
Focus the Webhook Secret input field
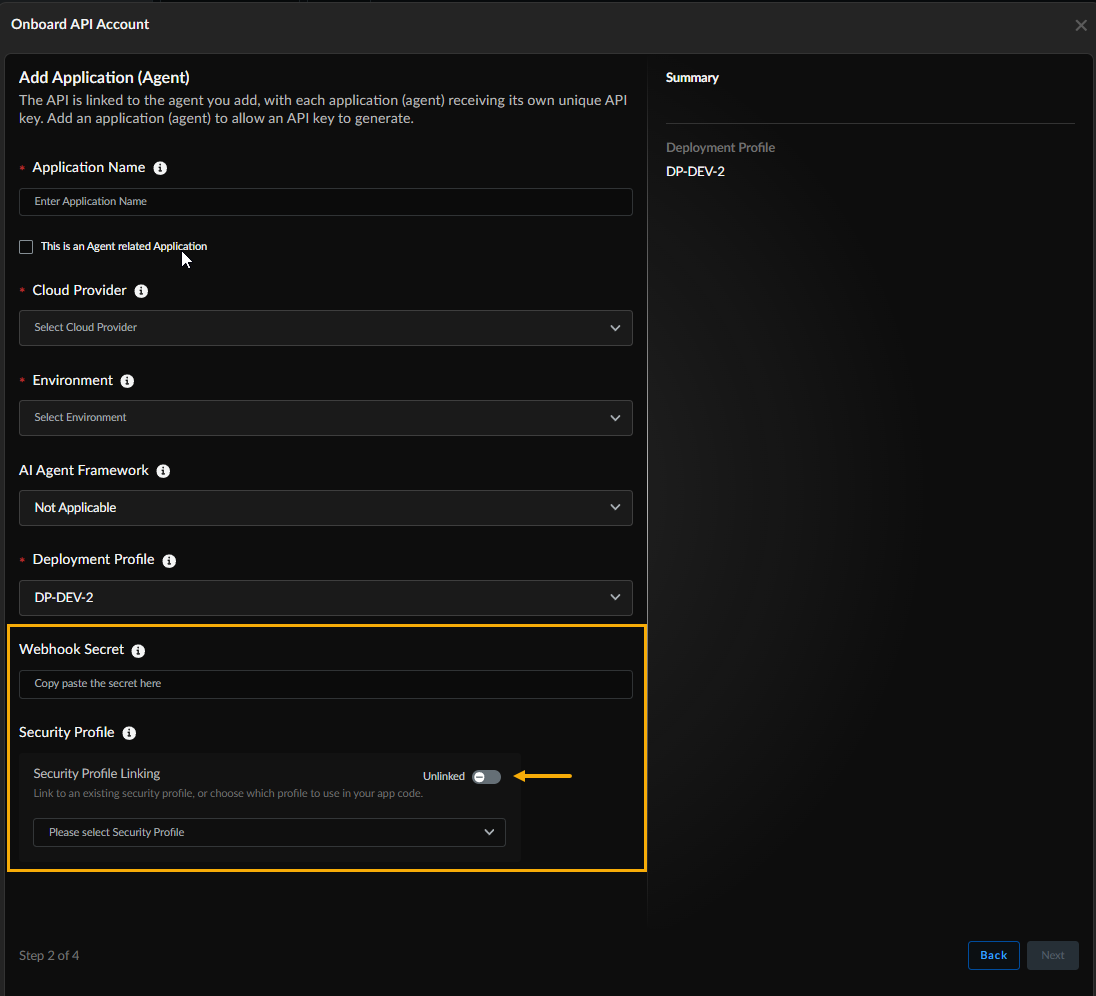point(326,684)
